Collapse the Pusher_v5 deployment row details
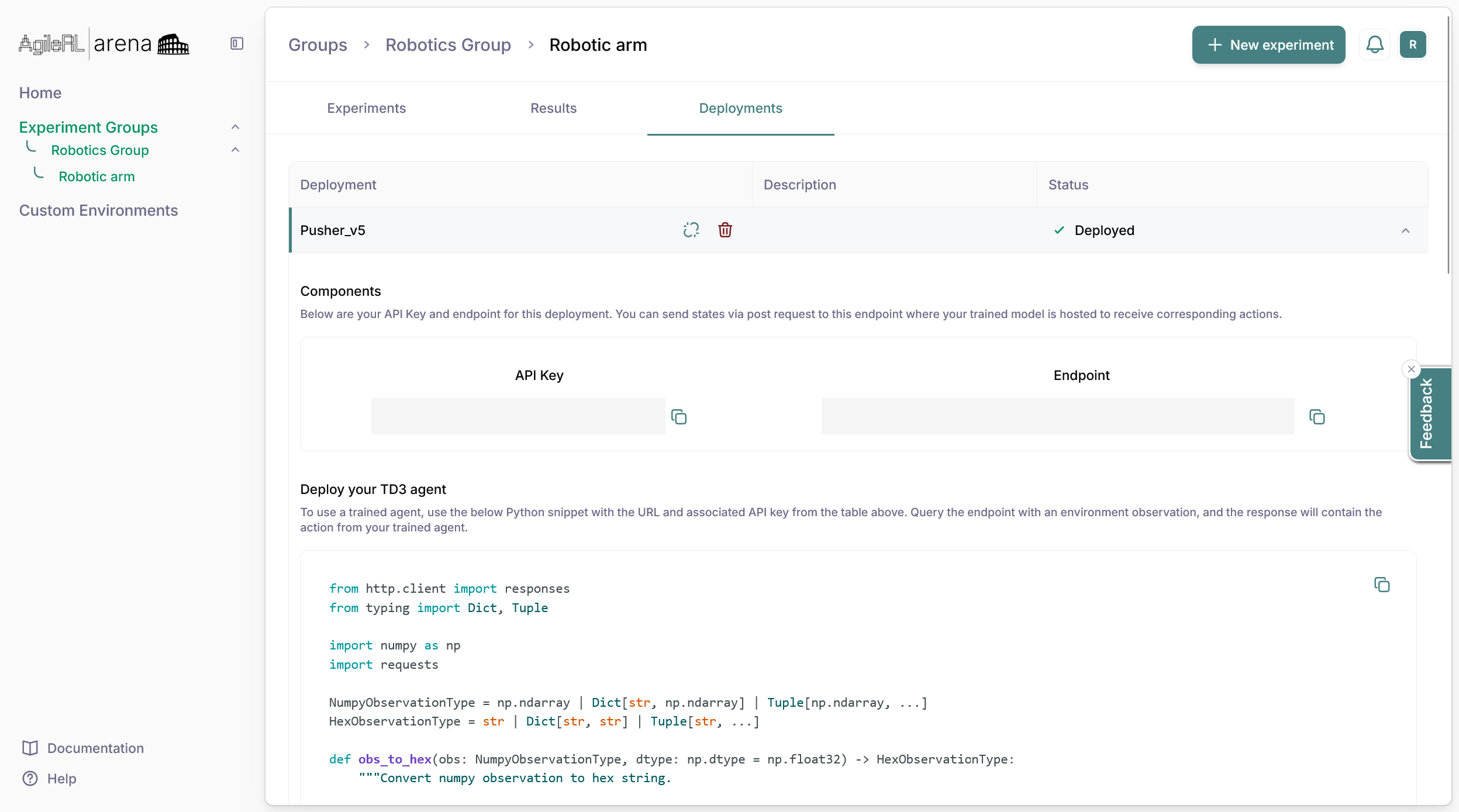 pyautogui.click(x=1406, y=230)
